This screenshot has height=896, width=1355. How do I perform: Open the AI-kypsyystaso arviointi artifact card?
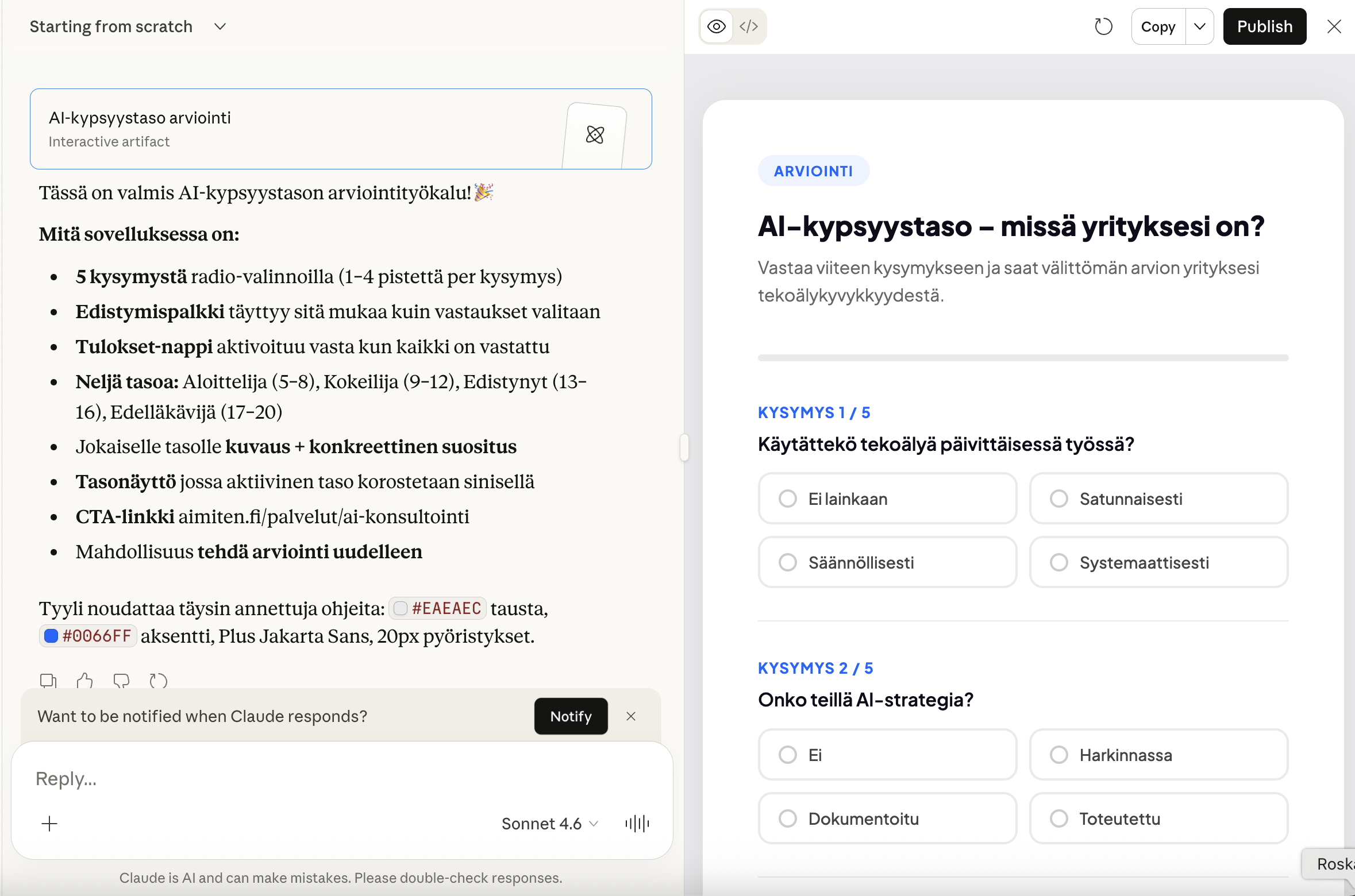click(342, 129)
